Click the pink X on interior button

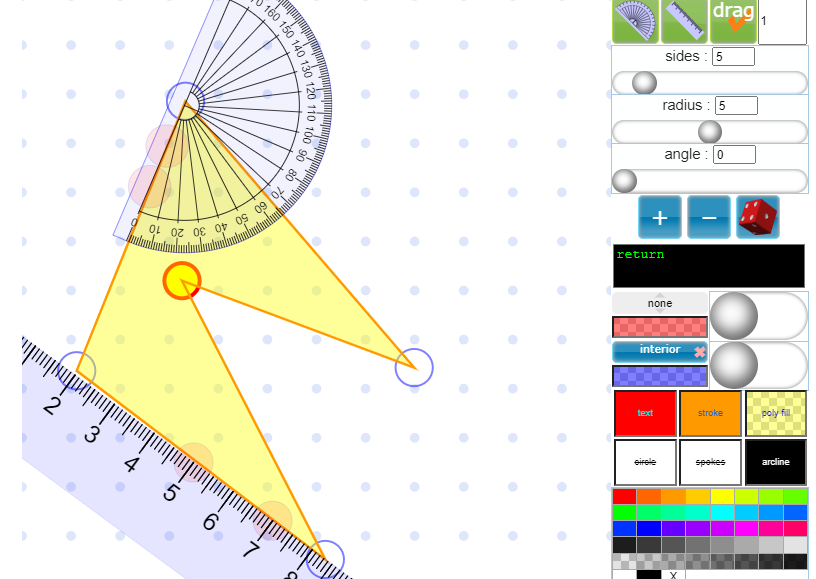click(x=699, y=352)
